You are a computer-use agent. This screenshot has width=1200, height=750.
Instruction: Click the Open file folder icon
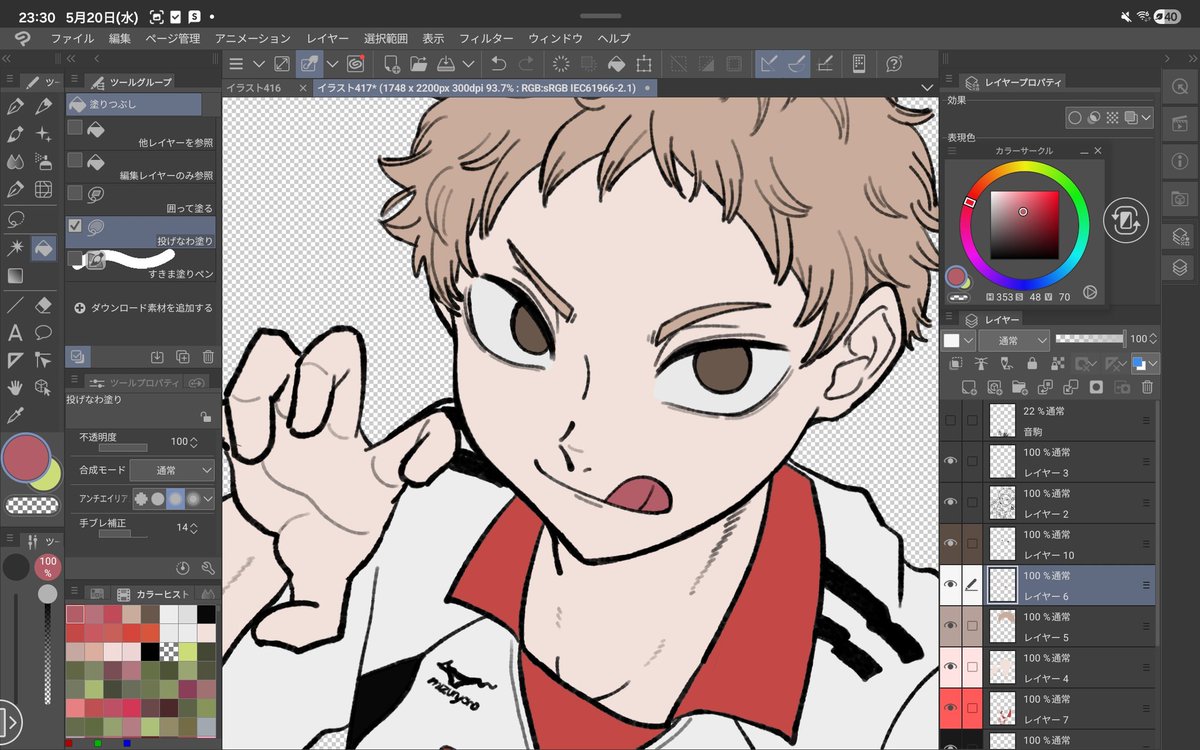[419, 64]
